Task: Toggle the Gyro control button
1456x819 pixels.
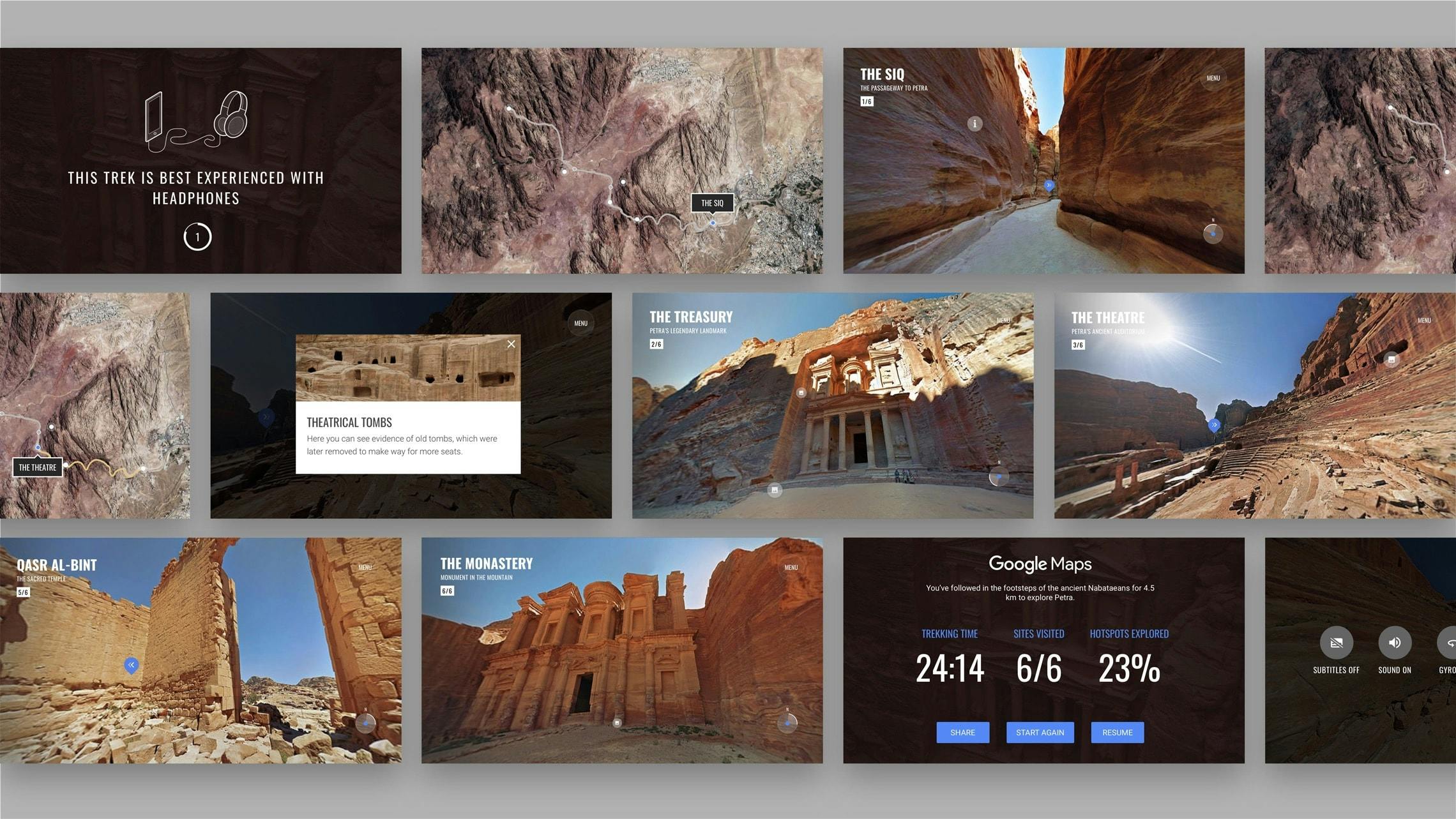Action: pyautogui.click(x=1448, y=643)
